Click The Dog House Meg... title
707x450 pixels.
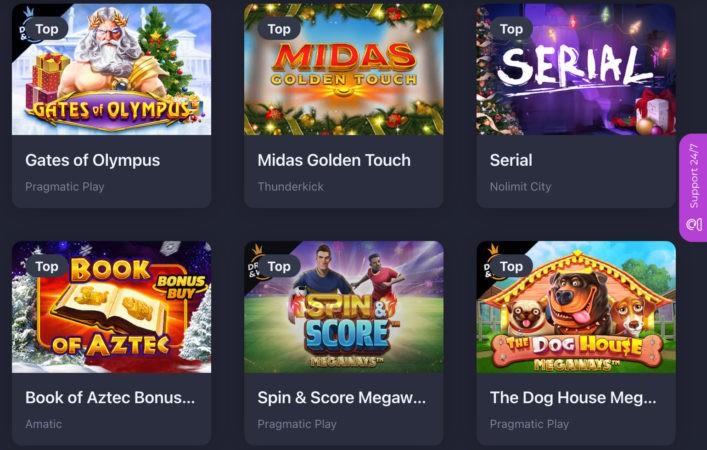pyautogui.click(x=573, y=398)
